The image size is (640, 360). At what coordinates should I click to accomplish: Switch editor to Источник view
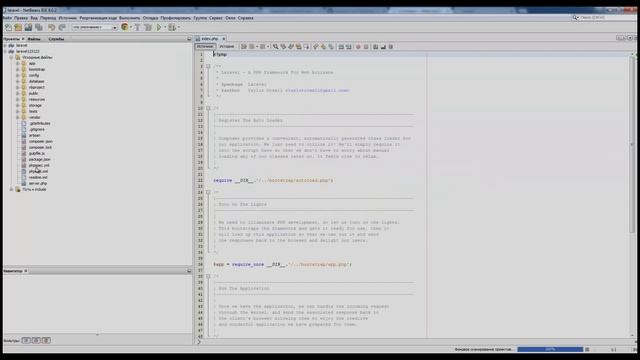205,47
